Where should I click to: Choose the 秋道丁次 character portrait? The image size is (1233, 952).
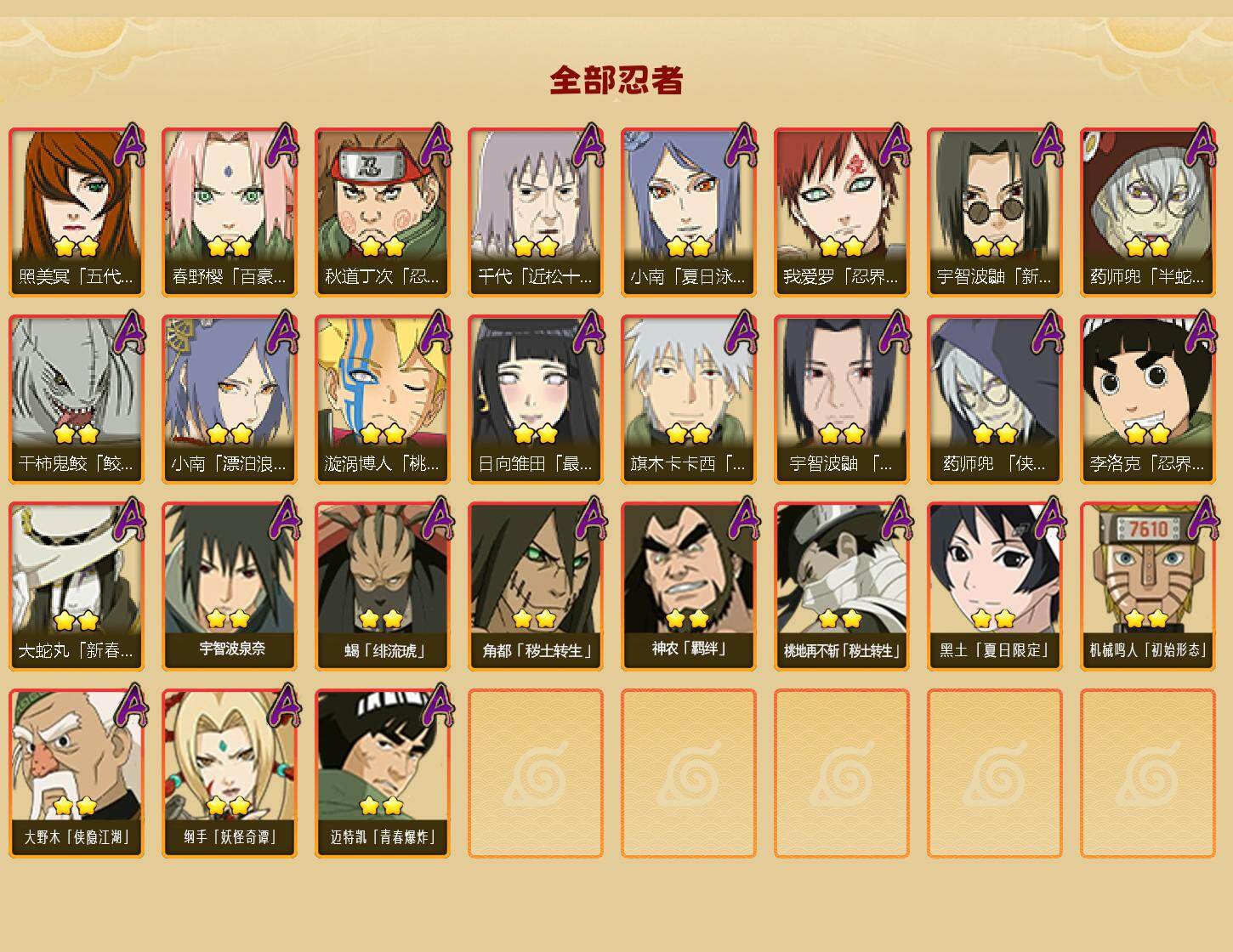tap(383, 212)
